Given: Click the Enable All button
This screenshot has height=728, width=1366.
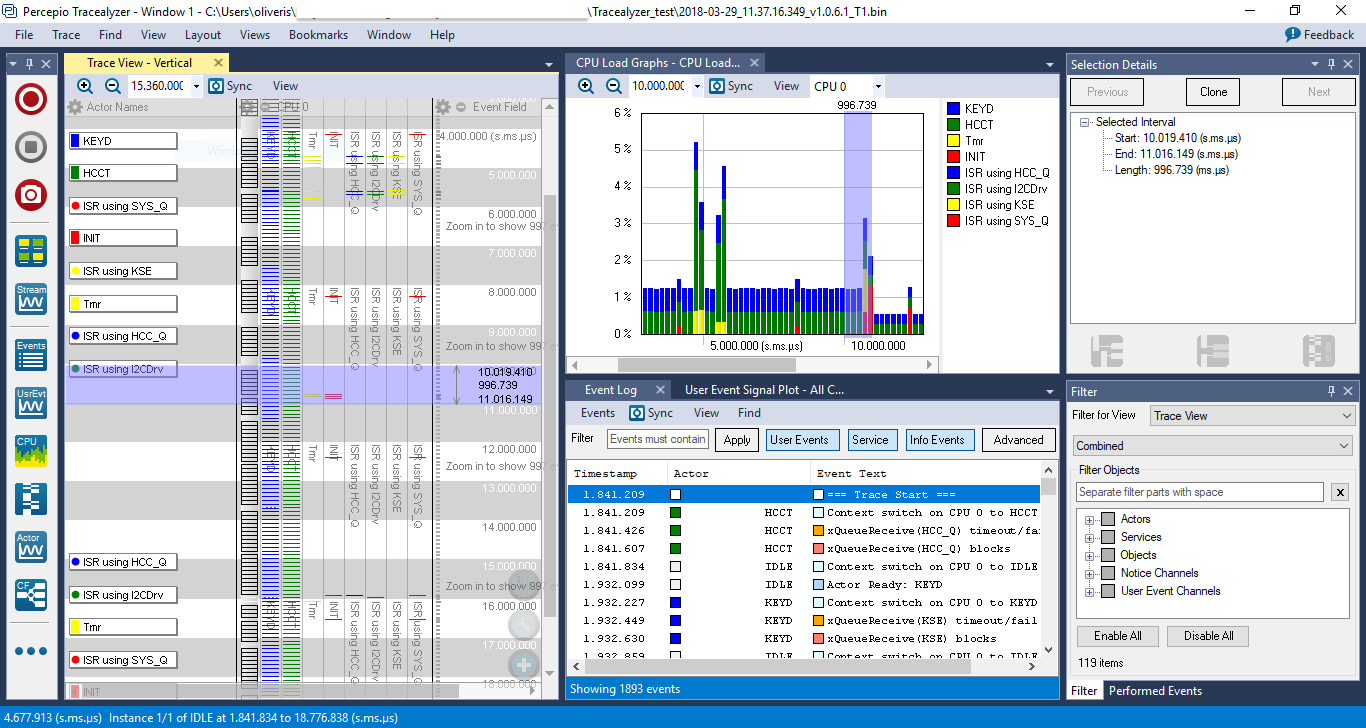Looking at the screenshot, I should pos(1117,636).
